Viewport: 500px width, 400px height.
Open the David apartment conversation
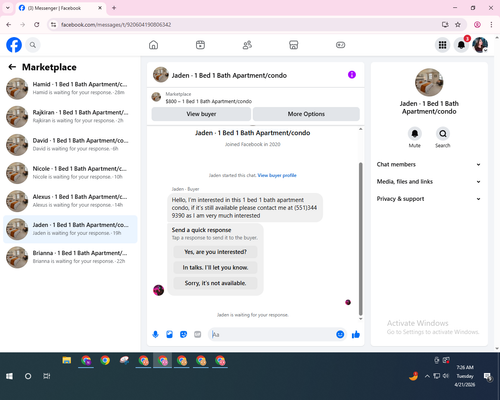click(70, 145)
